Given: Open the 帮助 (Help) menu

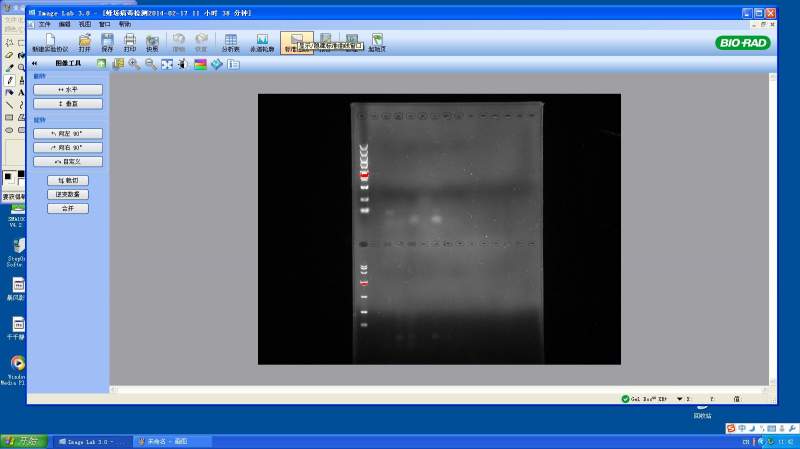Looking at the screenshot, I should pos(125,24).
